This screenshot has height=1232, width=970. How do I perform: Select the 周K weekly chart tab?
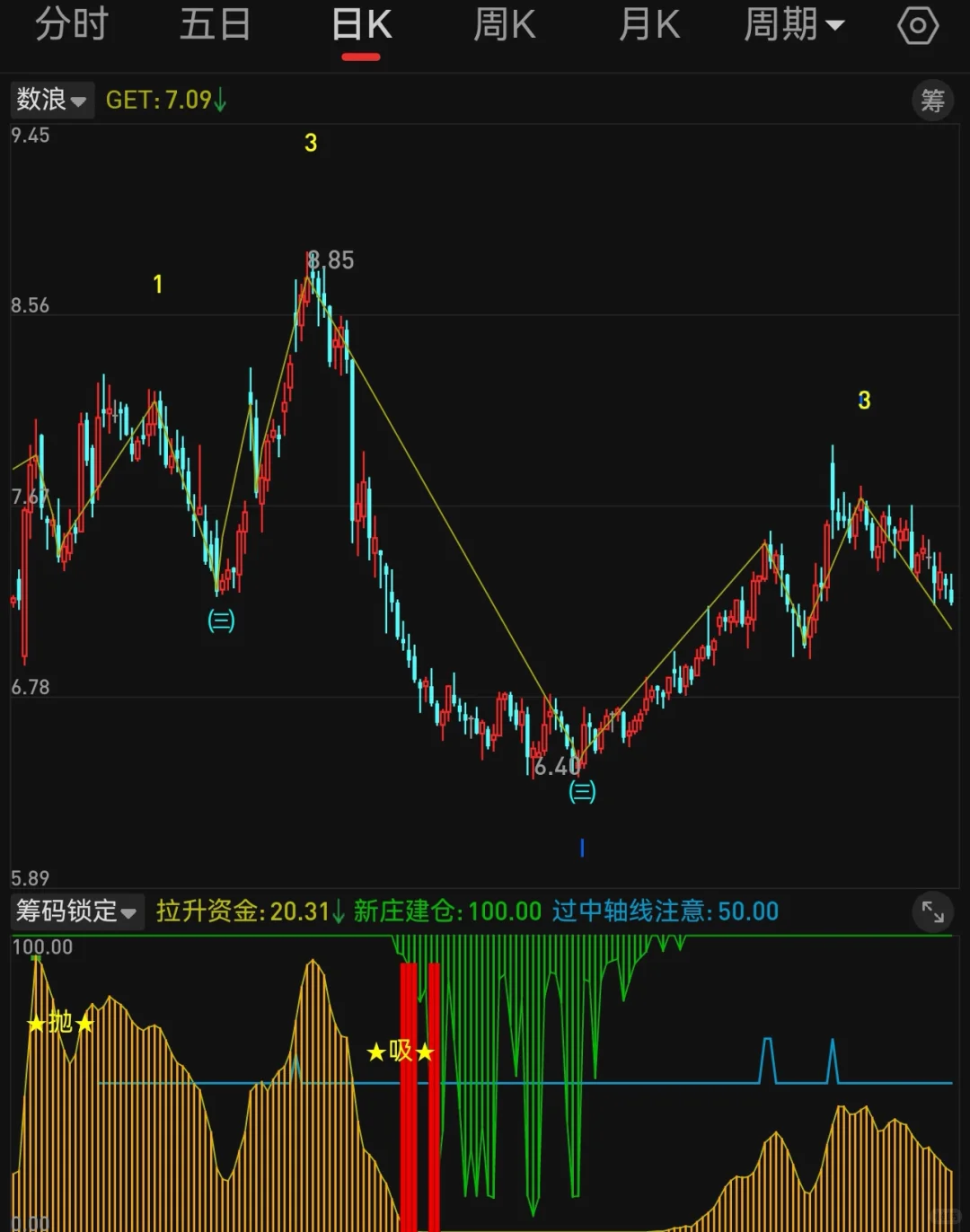pyautogui.click(x=504, y=24)
